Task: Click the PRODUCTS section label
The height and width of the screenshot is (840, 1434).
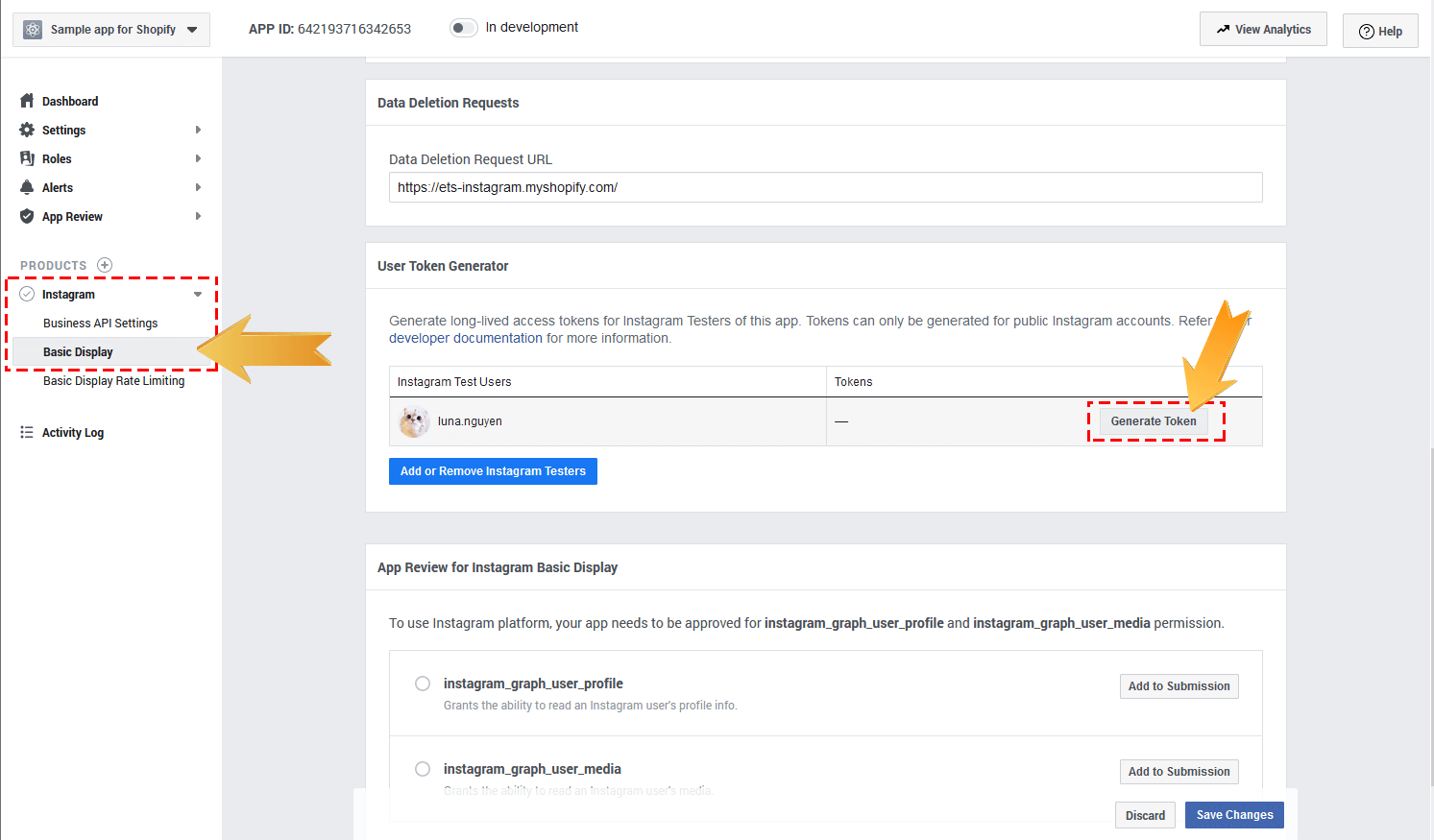Action: coord(54,266)
